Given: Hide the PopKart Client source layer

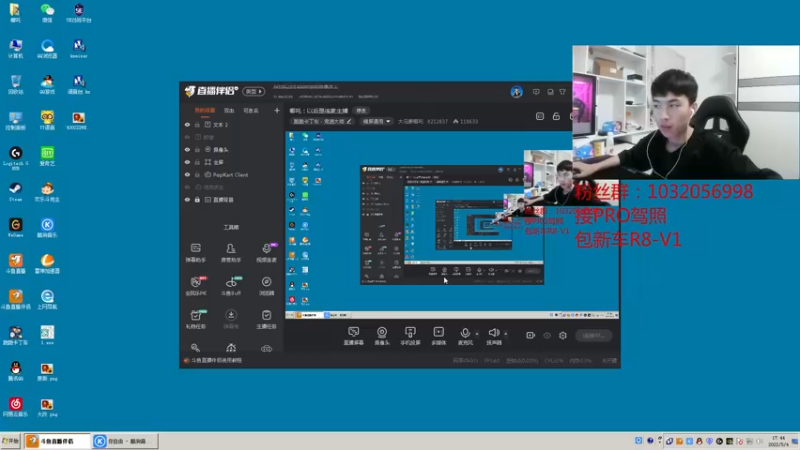Looking at the screenshot, I should 187,174.
